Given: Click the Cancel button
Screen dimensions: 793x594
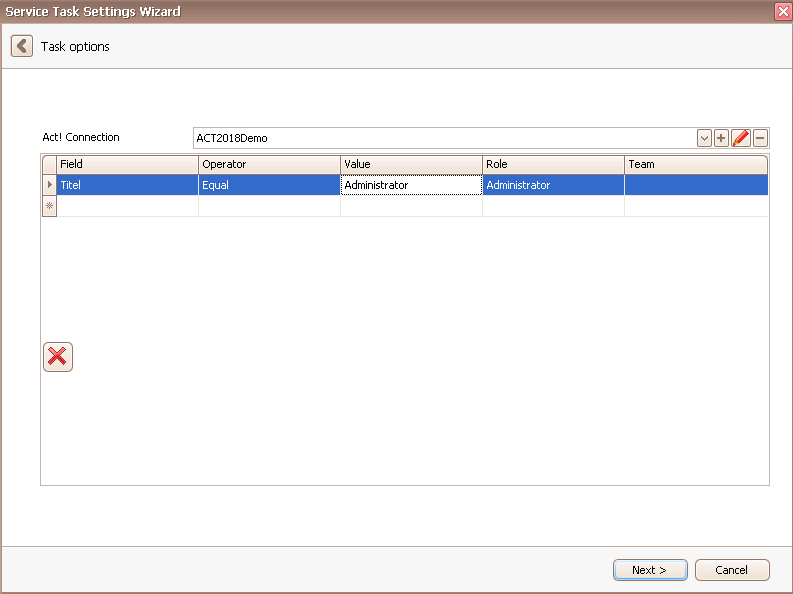Looking at the screenshot, I should (x=732, y=570).
